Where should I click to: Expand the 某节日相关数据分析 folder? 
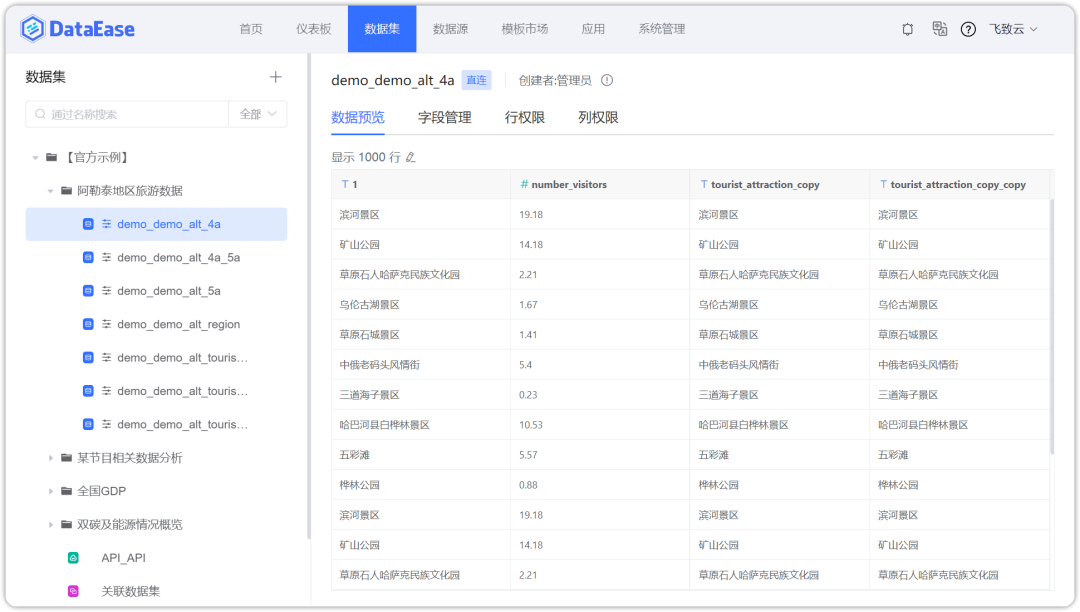pyautogui.click(x=52, y=458)
